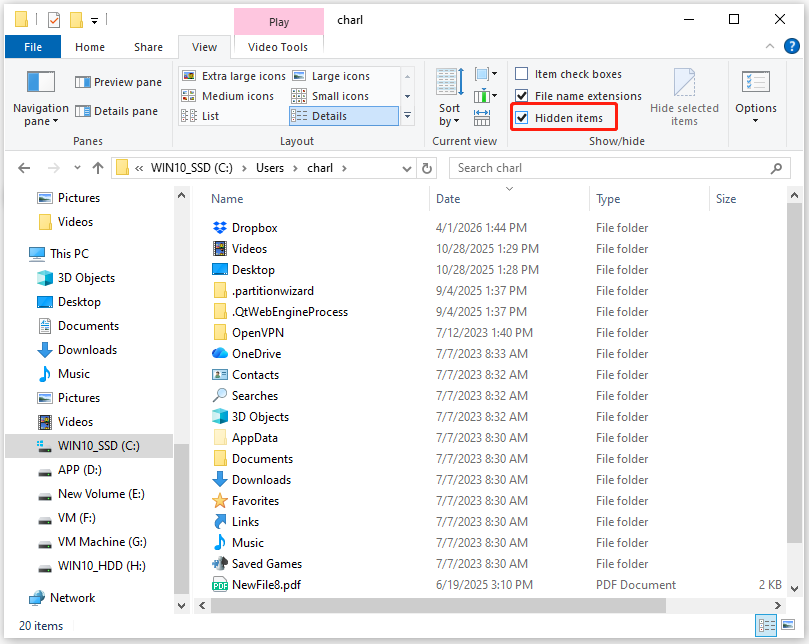
Task: Uncheck Hidden items checkbox
Action: (x=522, y=118)
